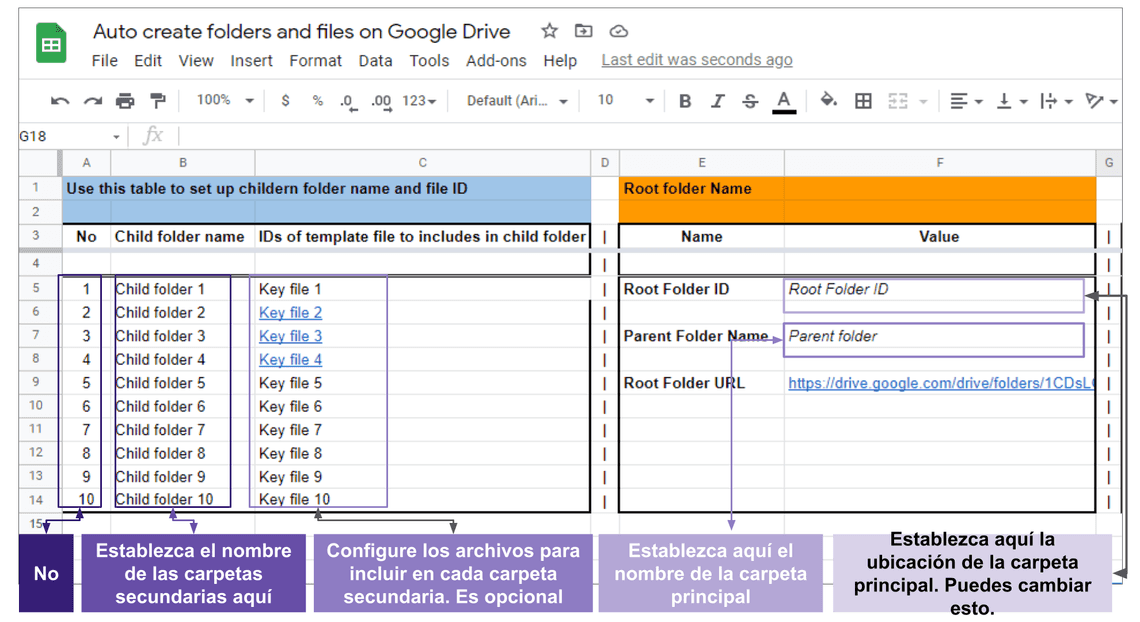Click the Google Sheets home icon
The height and width of the screenshot is (622, 1140).
tap(51, 45)
